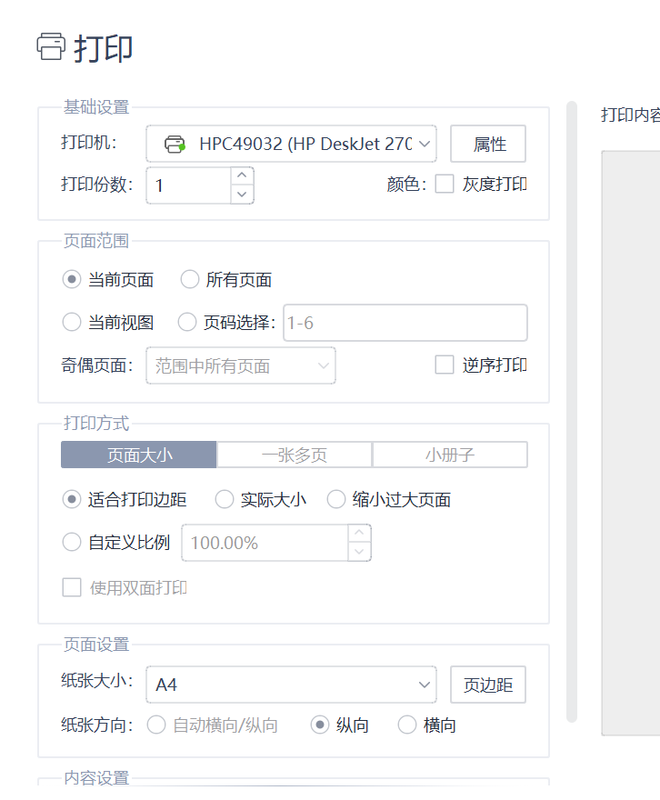Open the 纸张大小 A4 paper size dropdown
This screenshot has height=800, width=660.
coord(291,685)
